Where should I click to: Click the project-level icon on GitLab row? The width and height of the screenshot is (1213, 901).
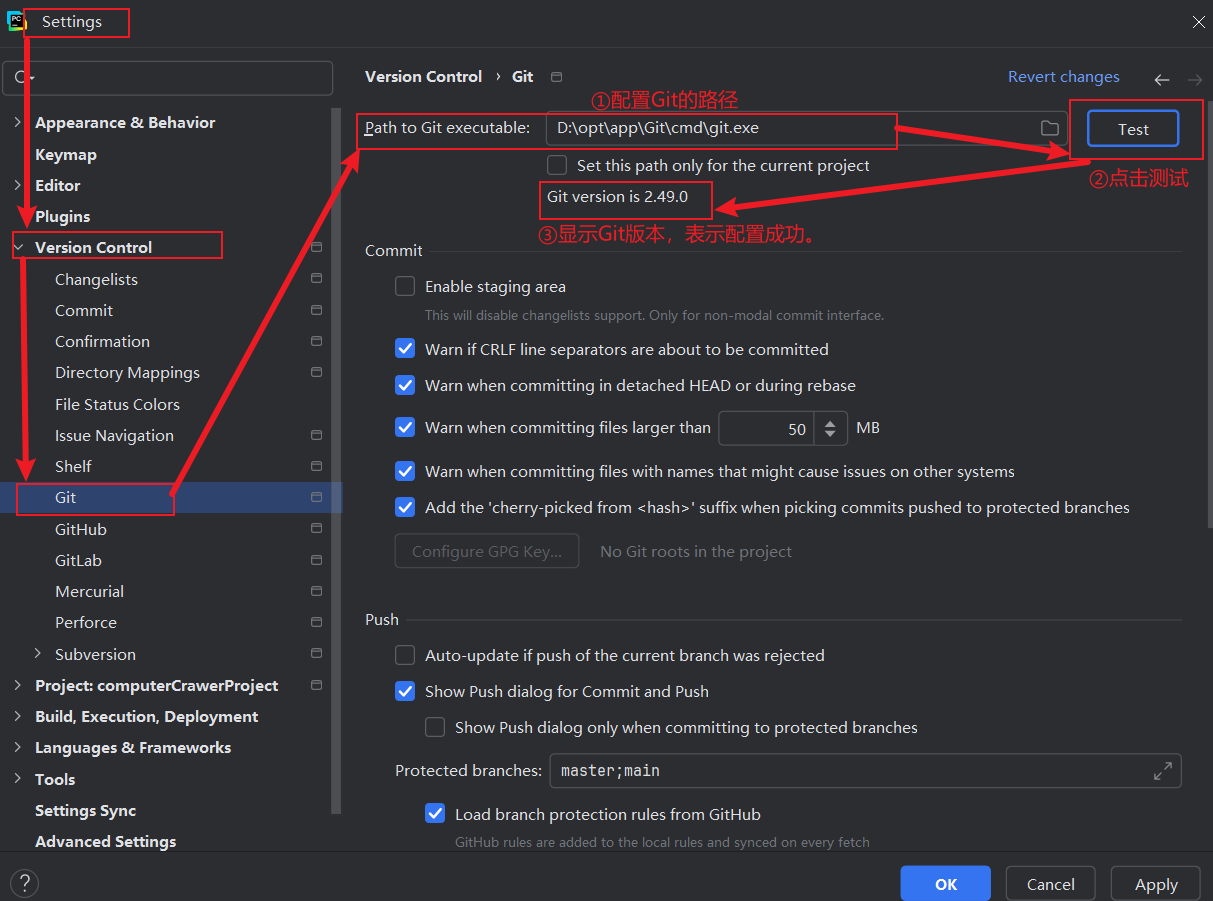[x=317, y=560]
